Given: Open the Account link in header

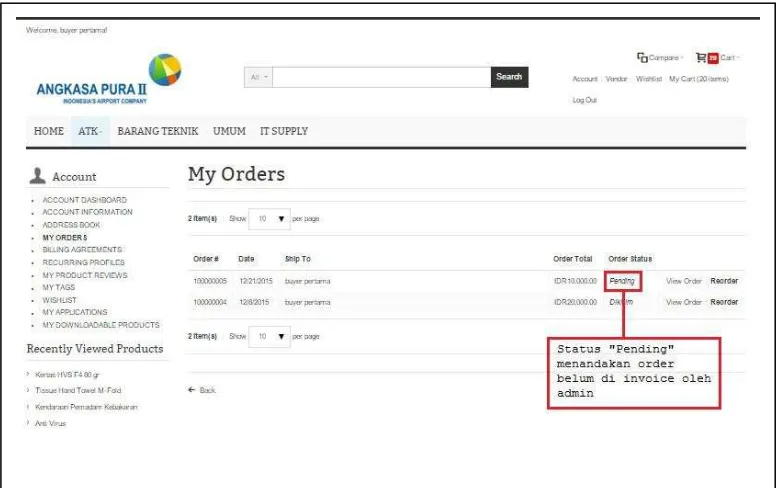Looking at the screenshot, I should tap(585, 79).
